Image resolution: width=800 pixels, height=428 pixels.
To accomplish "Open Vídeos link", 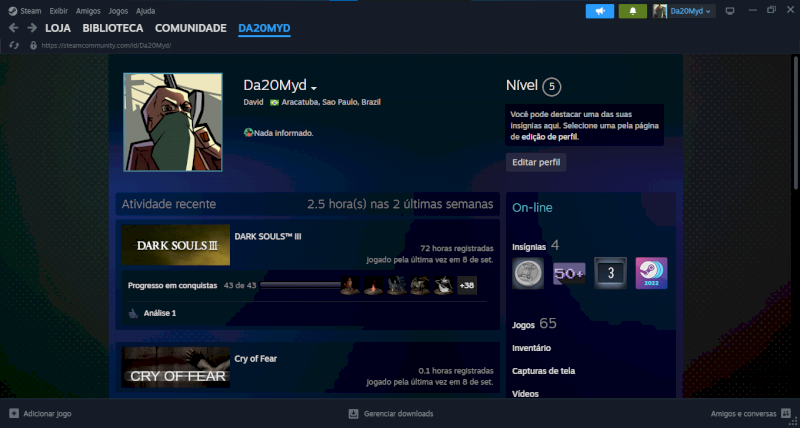I will 526,394.
